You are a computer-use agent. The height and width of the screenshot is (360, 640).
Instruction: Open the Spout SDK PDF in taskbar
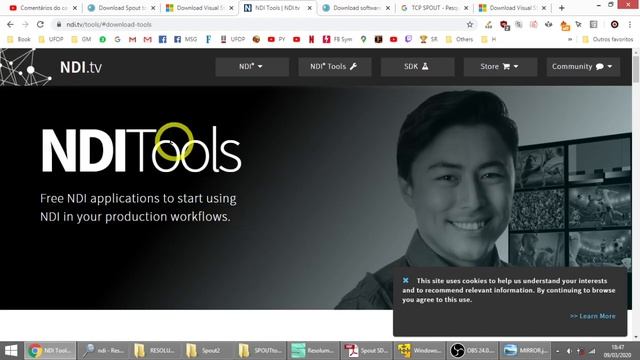[x=365, y=350]
